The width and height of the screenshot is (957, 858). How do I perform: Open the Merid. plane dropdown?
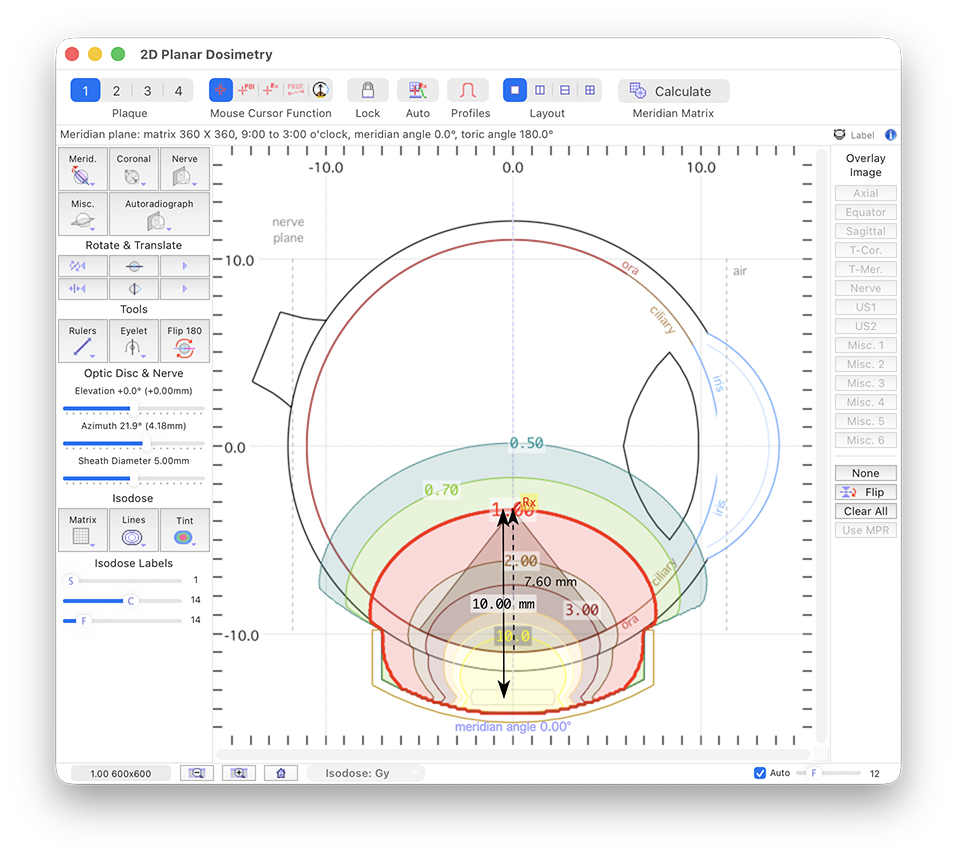[x=82, y=170]
